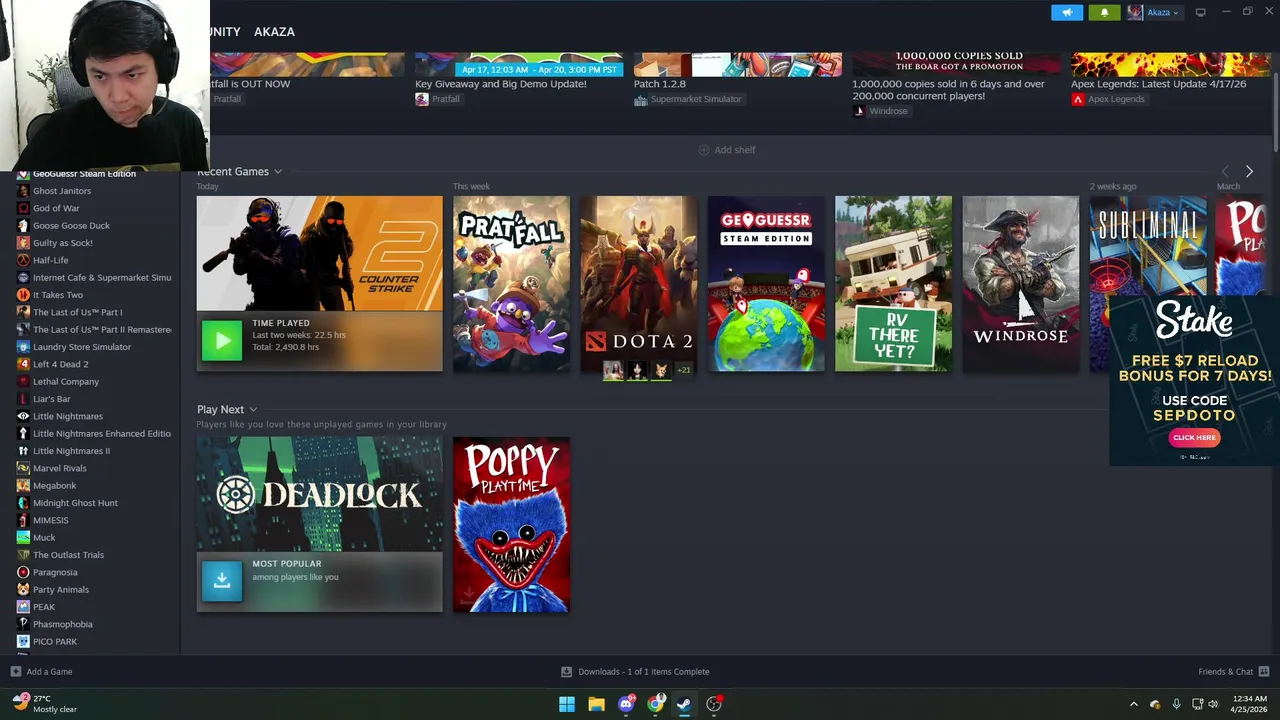Select God of War in the library list

56,208
